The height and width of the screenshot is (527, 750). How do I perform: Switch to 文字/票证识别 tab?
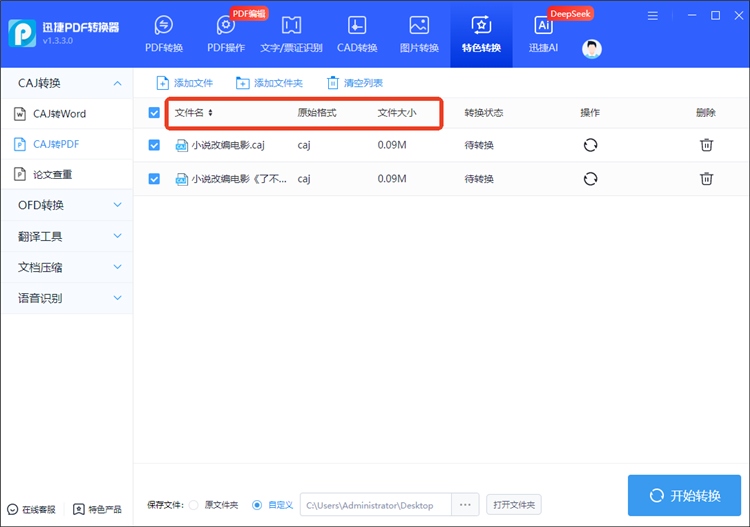click(x=291, y=34)
